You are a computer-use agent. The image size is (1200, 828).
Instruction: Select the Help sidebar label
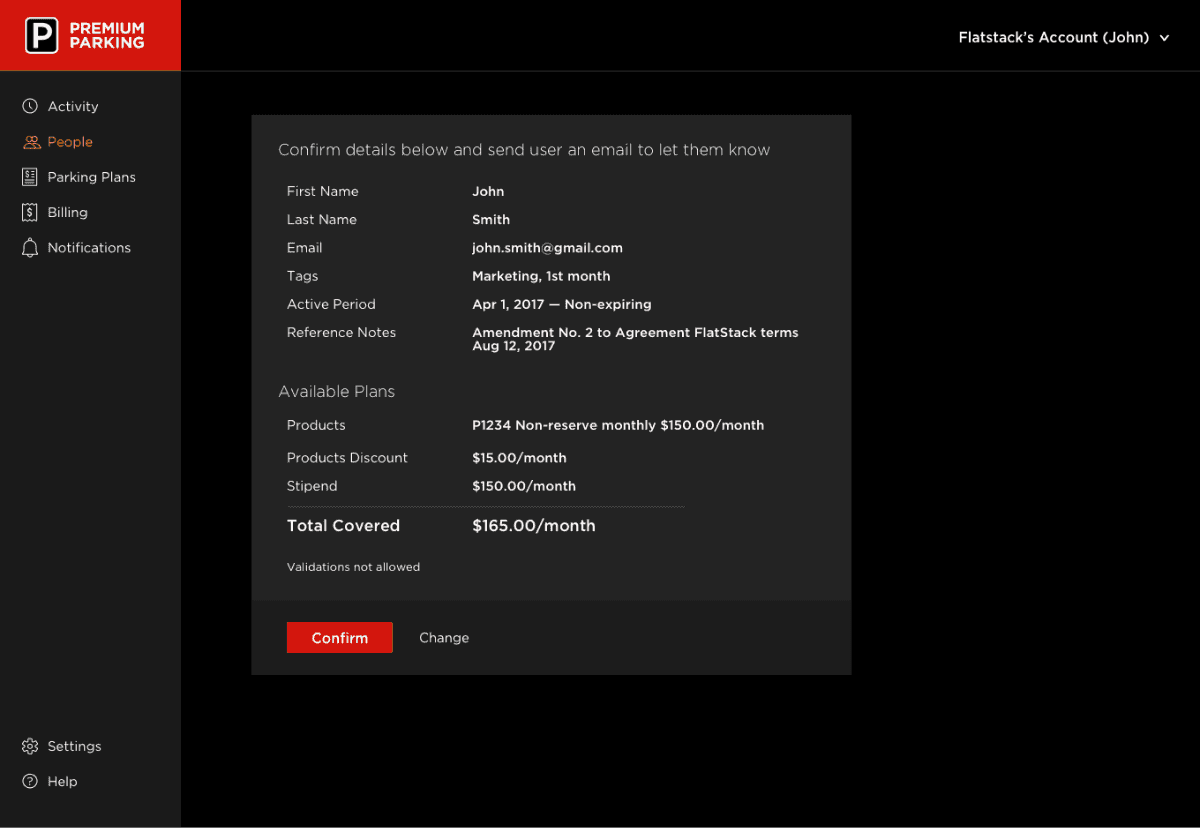click(62, 781)
